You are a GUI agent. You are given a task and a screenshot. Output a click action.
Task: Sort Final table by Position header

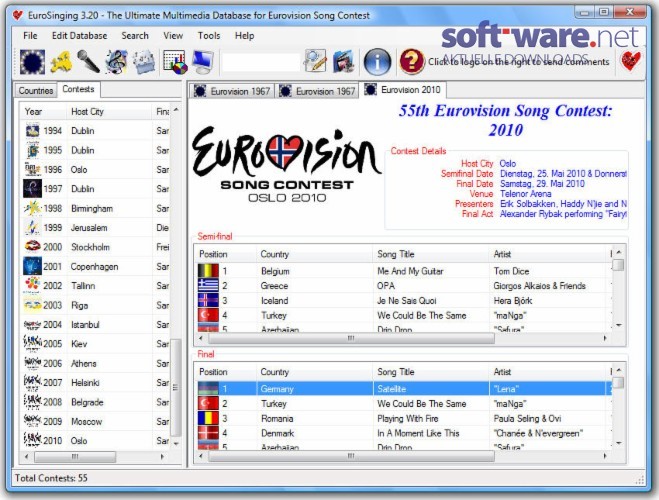tap(226, 372)
